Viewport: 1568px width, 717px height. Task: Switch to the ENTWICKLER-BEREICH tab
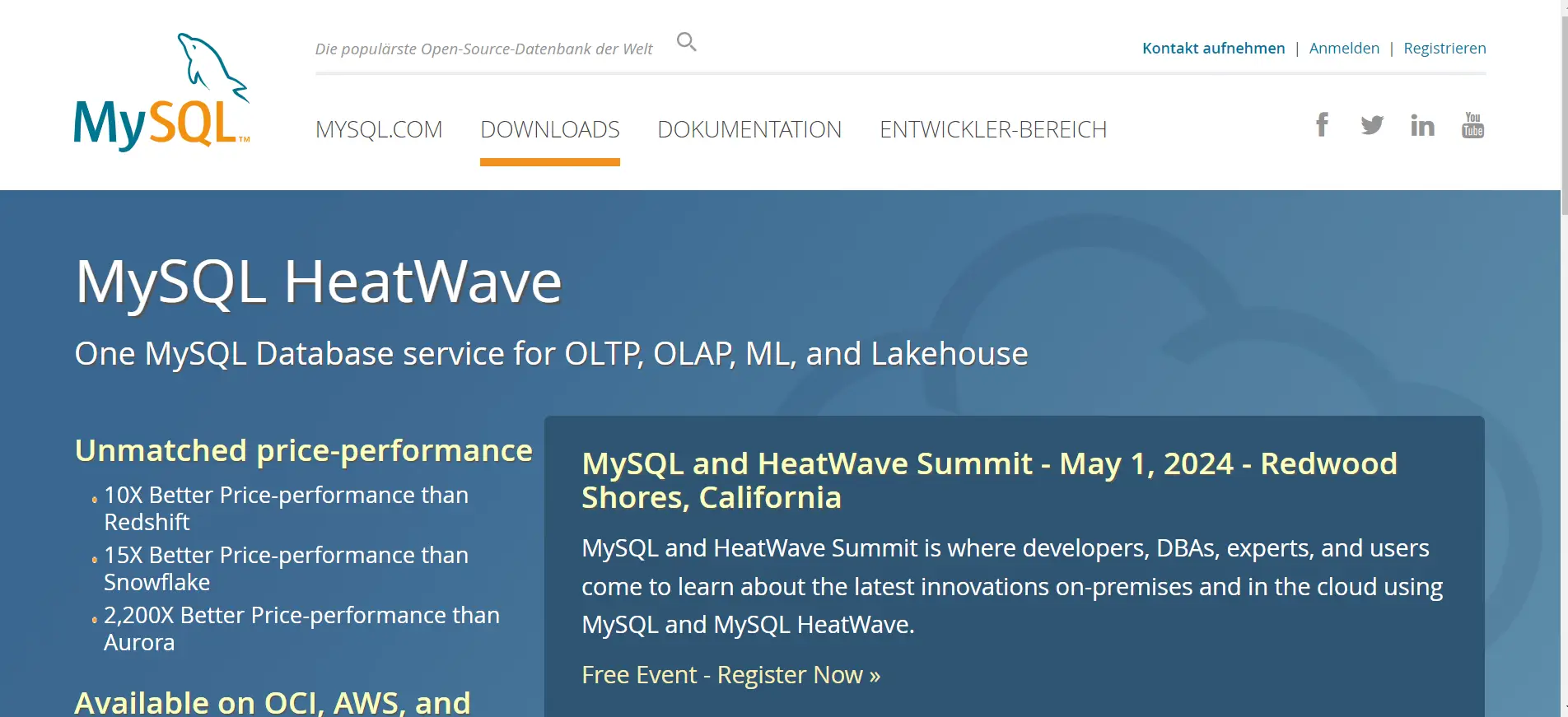point(993,129)
